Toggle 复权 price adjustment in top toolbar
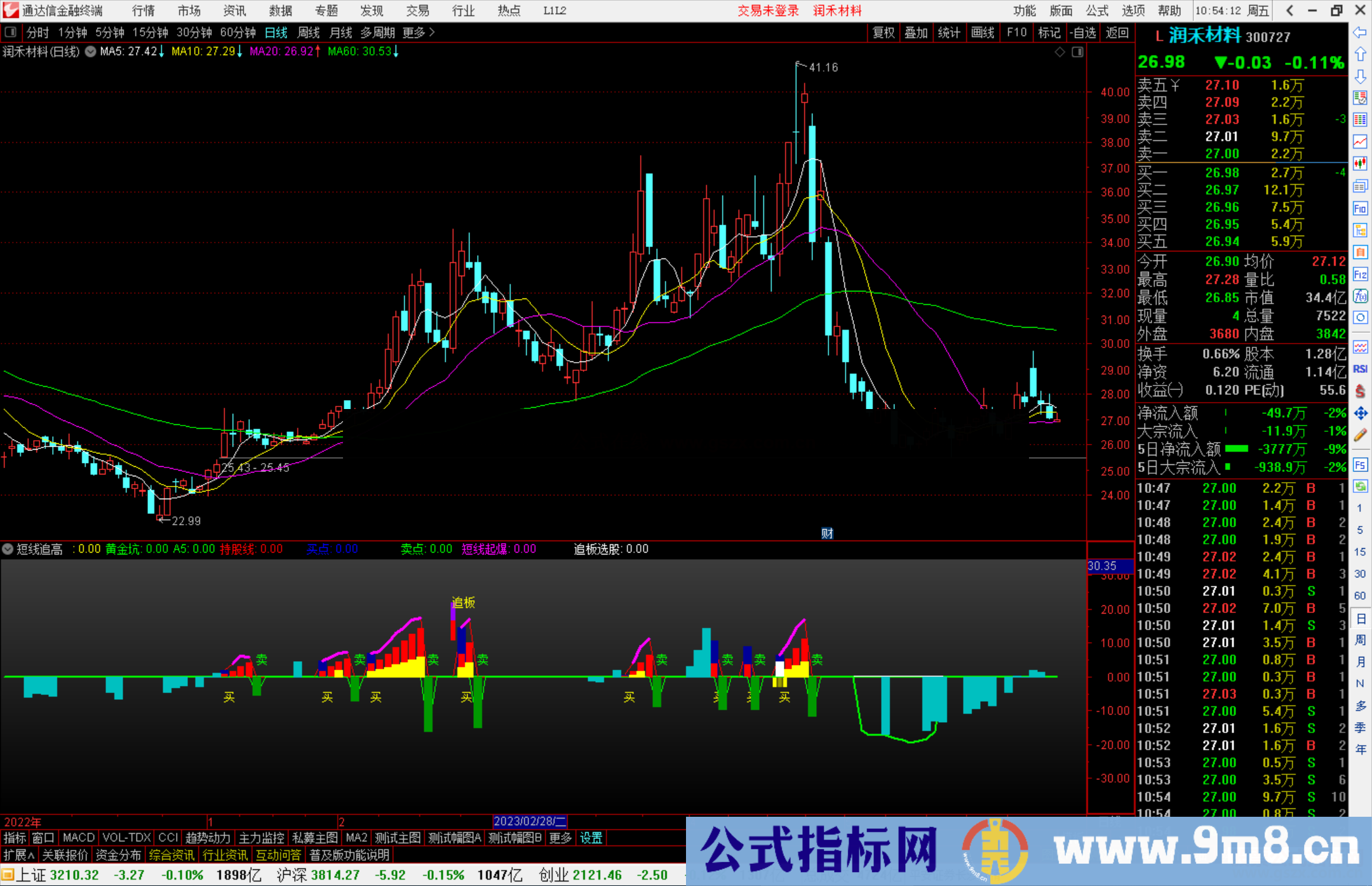Viewport: 1372px width, 886px height. [883, 32]
